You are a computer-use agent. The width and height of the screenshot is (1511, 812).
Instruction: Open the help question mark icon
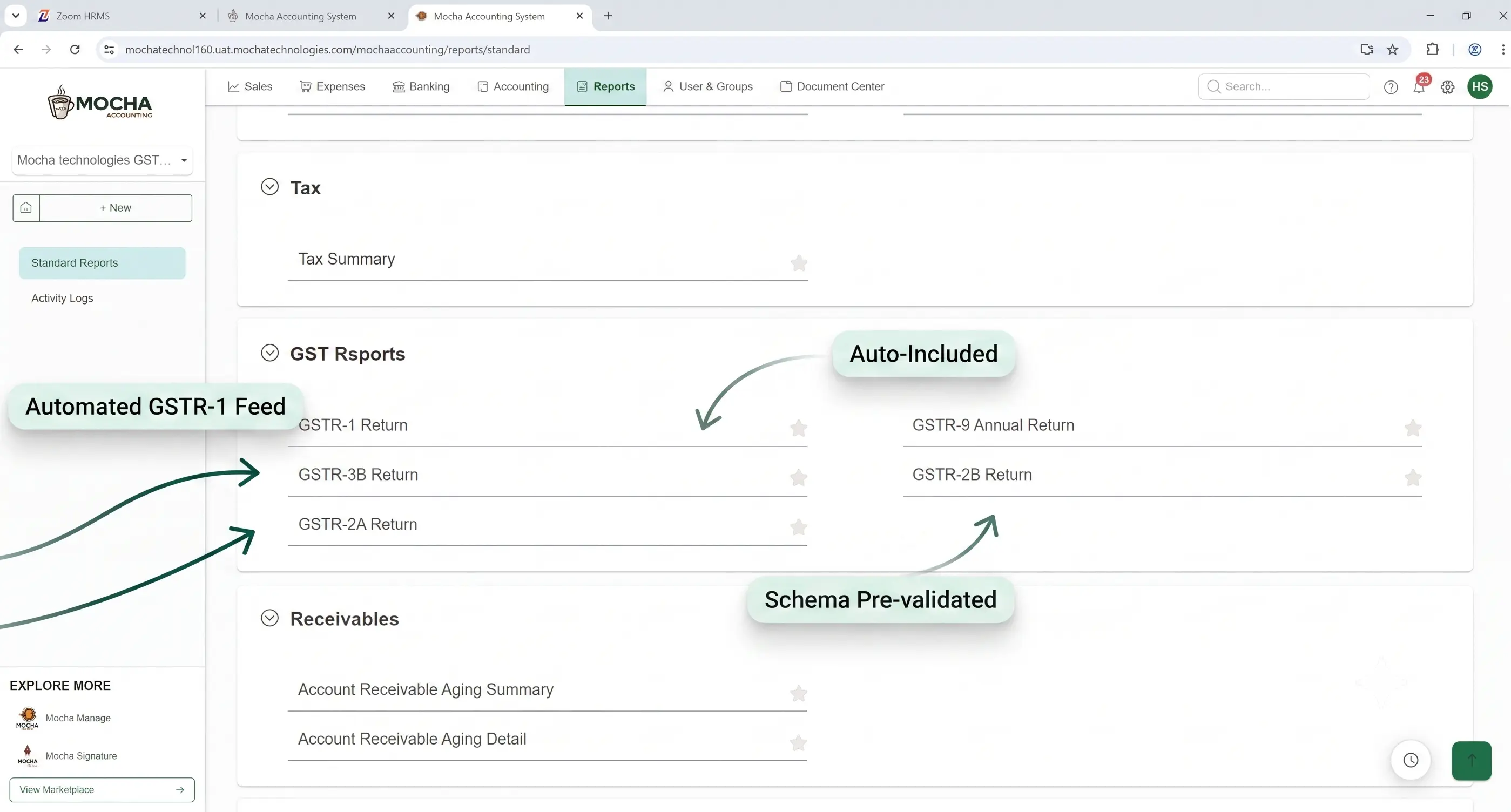point(1391,87)
